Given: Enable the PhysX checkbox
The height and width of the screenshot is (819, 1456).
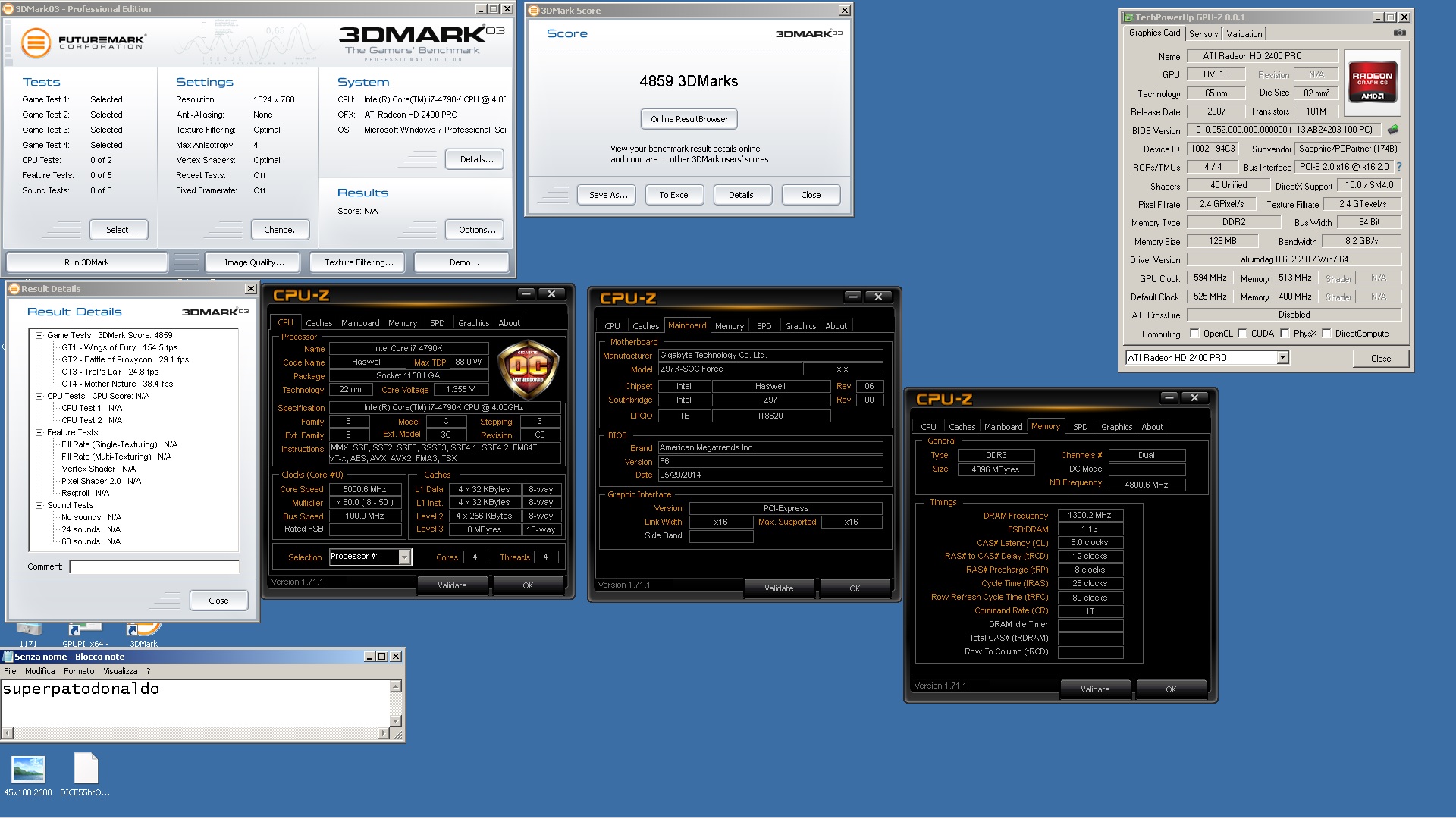Looking at the screenshot, I should tap(1285, 334).
